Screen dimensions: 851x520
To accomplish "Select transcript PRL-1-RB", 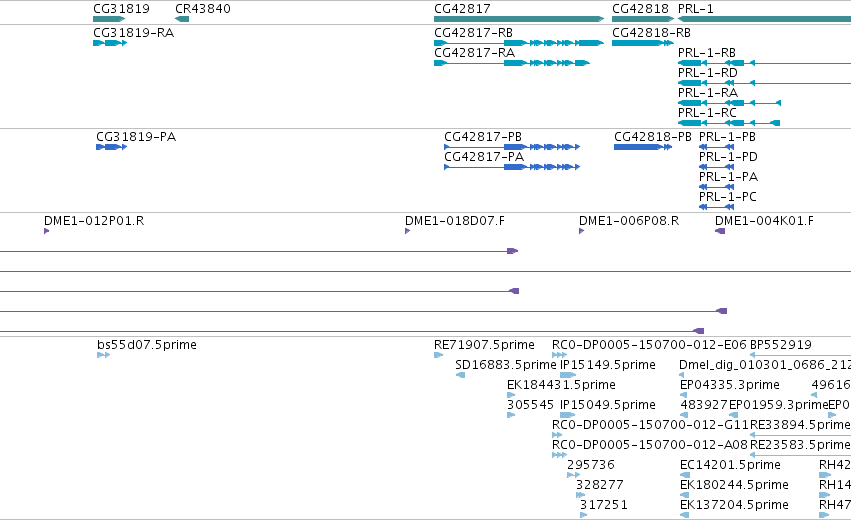I will (x=764, y=63).
